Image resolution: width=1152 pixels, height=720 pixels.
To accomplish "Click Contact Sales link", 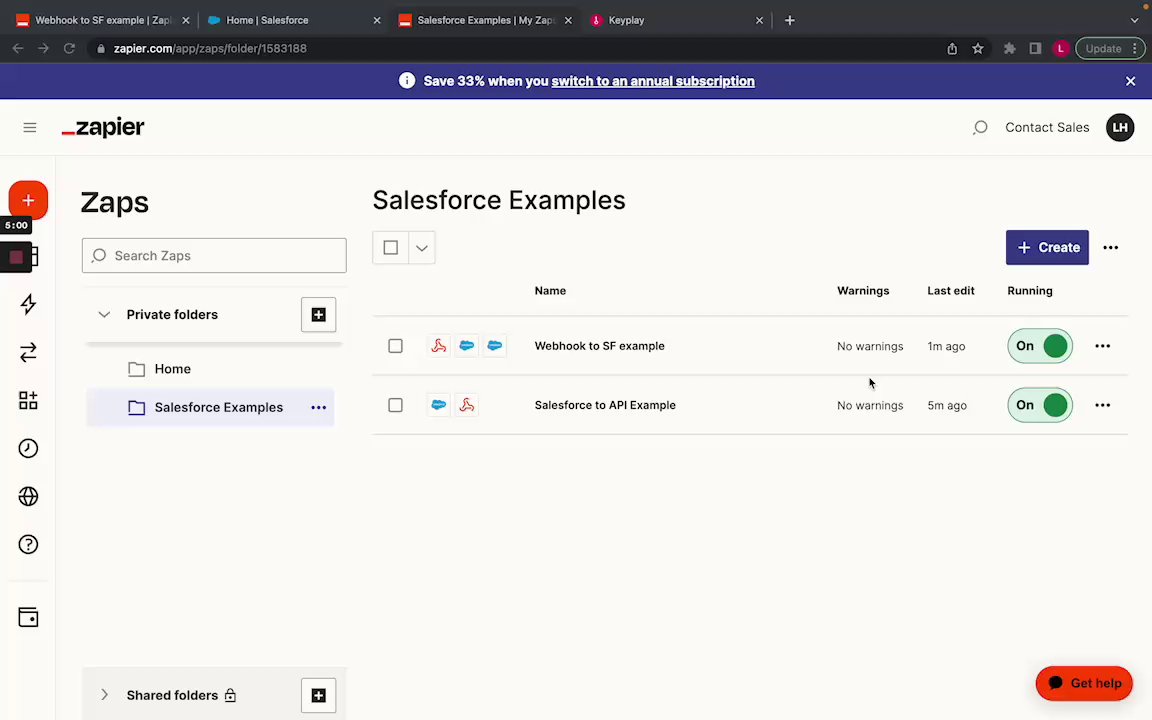I will coord(1047,128).
